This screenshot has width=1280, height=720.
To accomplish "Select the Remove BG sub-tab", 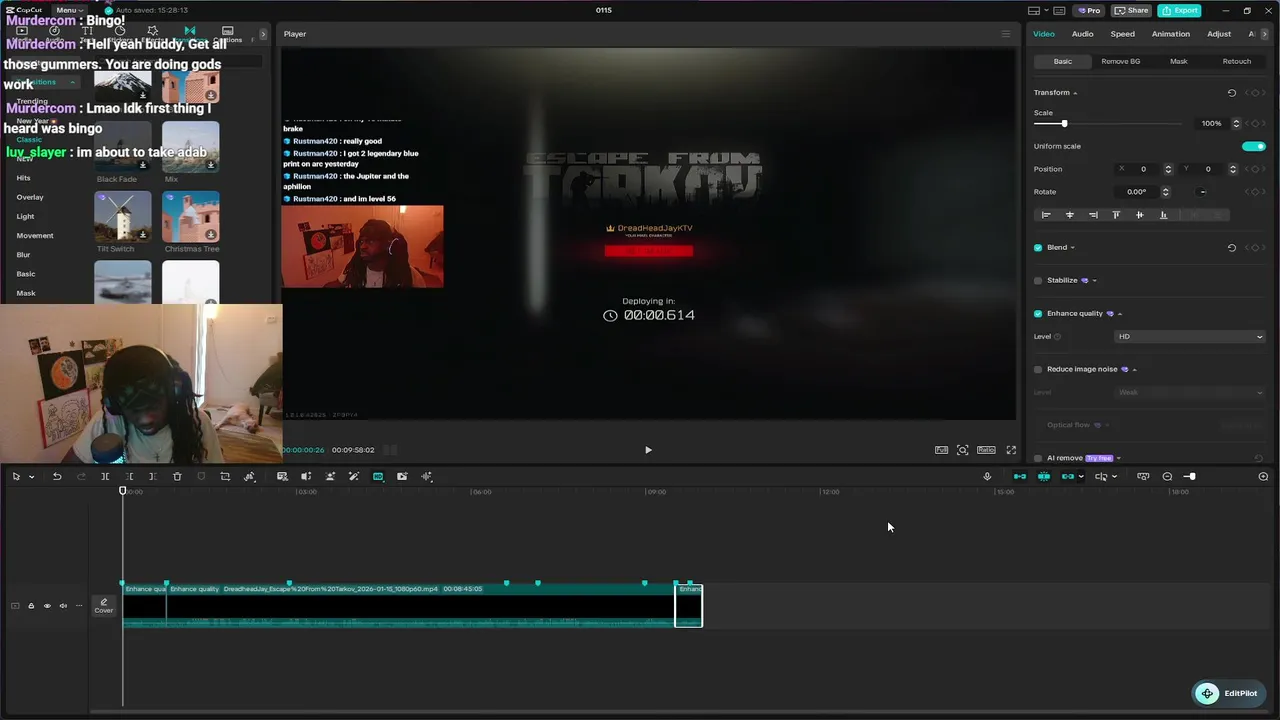I will click(x=1120, y=62).
